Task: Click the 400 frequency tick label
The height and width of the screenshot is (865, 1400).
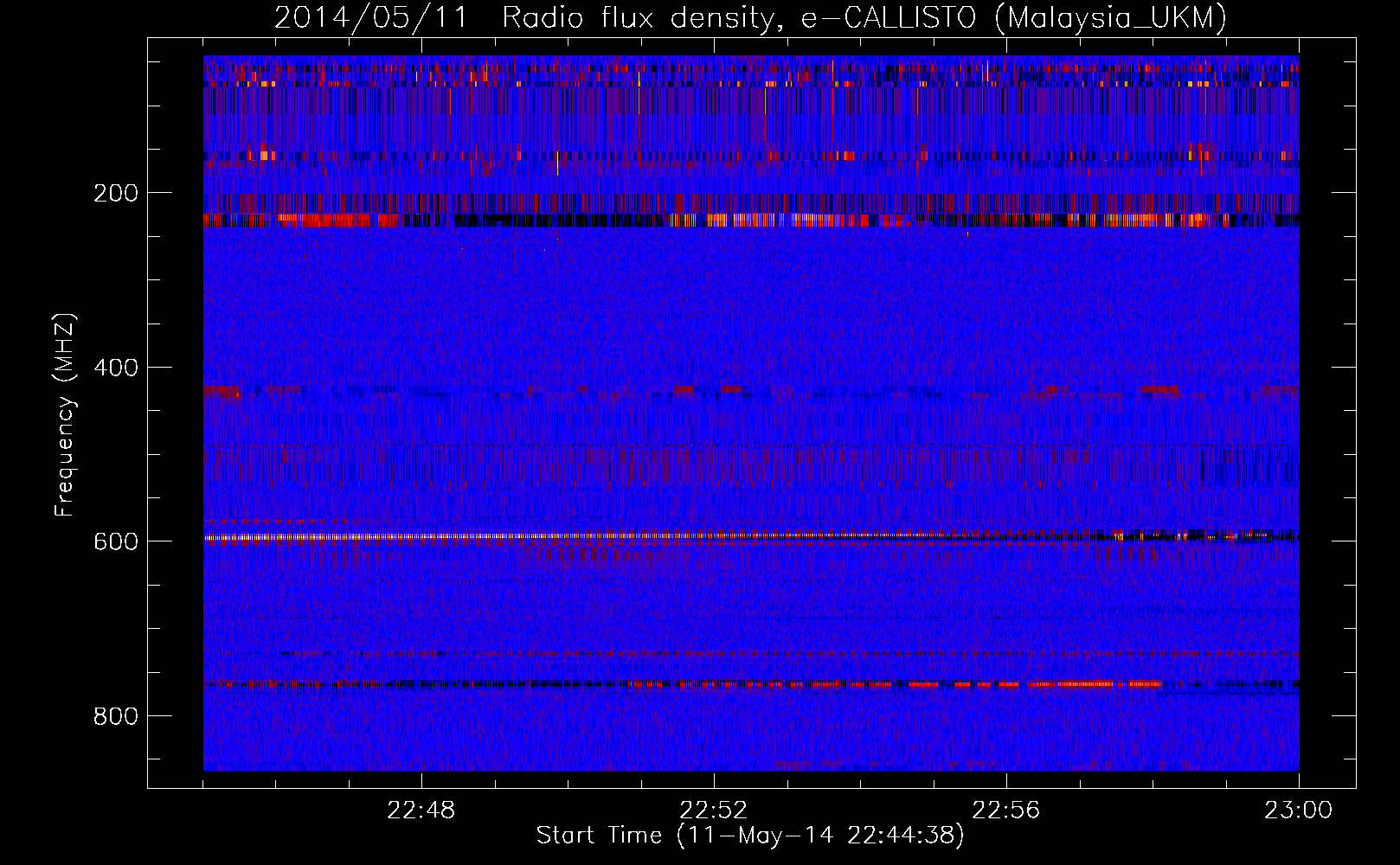Action: 116,368
